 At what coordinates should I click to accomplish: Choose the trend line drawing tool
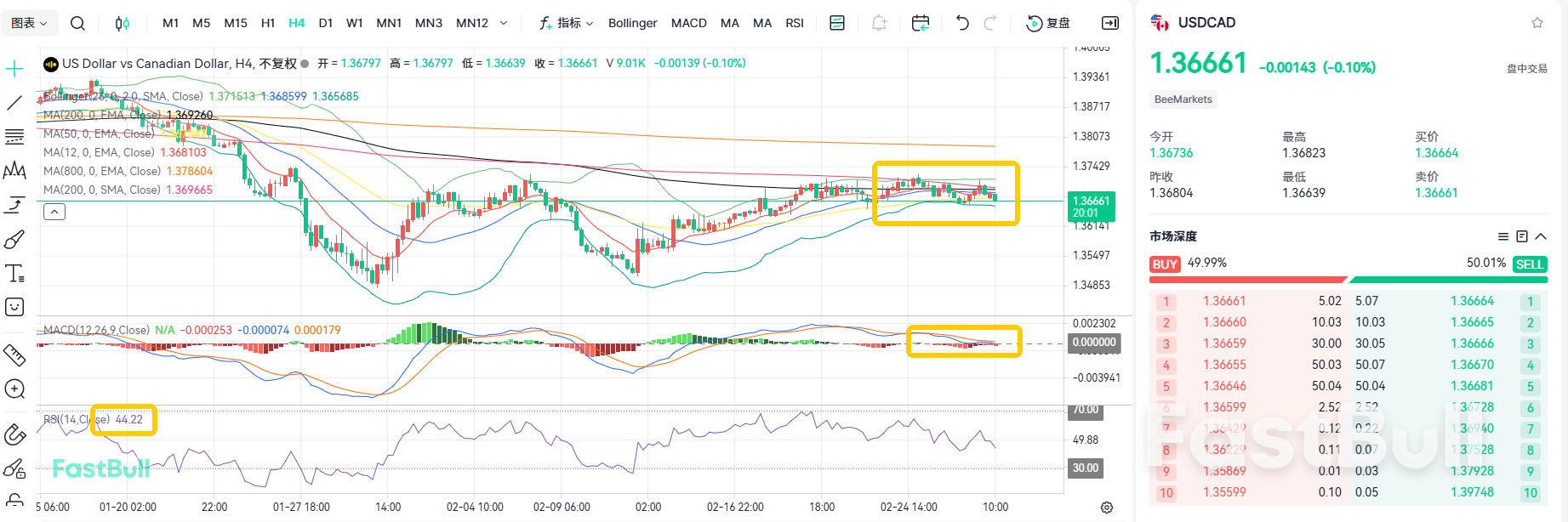pyautogui.click(x=14, y=103)
